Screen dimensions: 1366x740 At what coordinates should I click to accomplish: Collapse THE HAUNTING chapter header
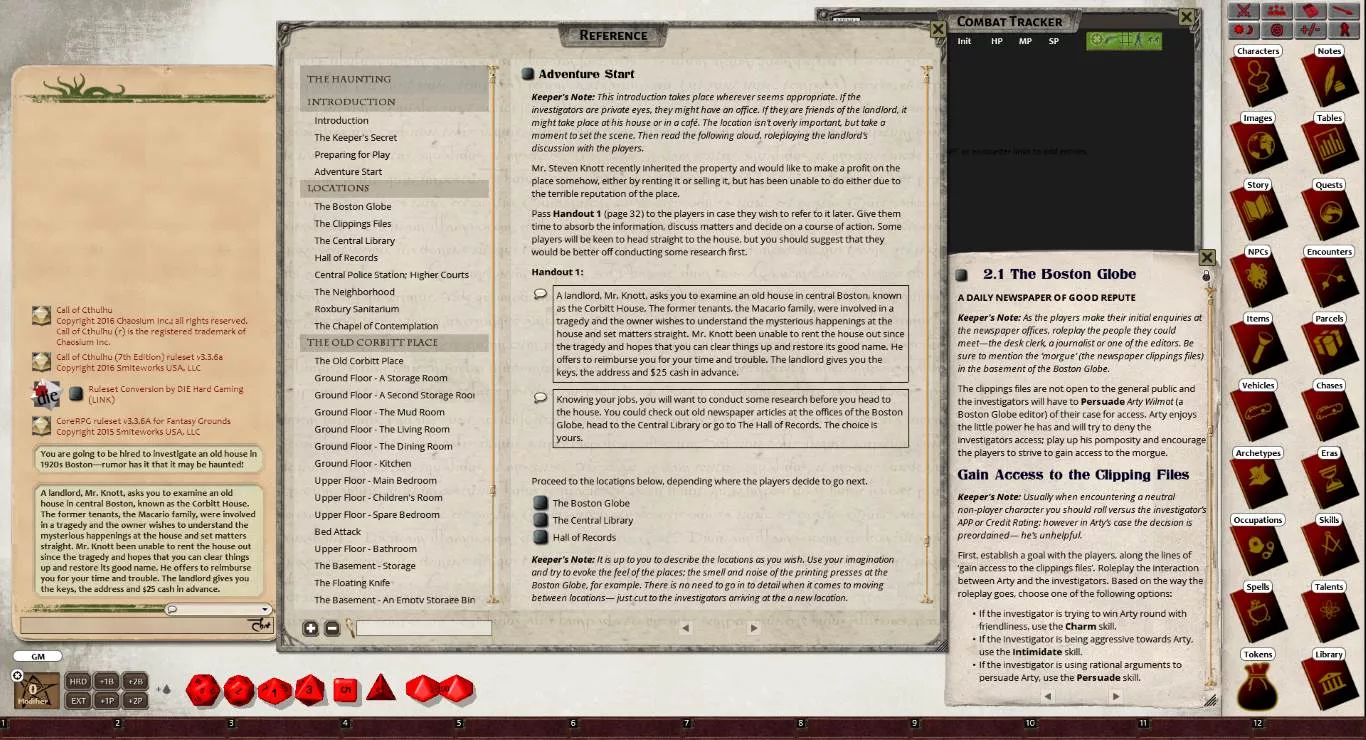[394, 79]
